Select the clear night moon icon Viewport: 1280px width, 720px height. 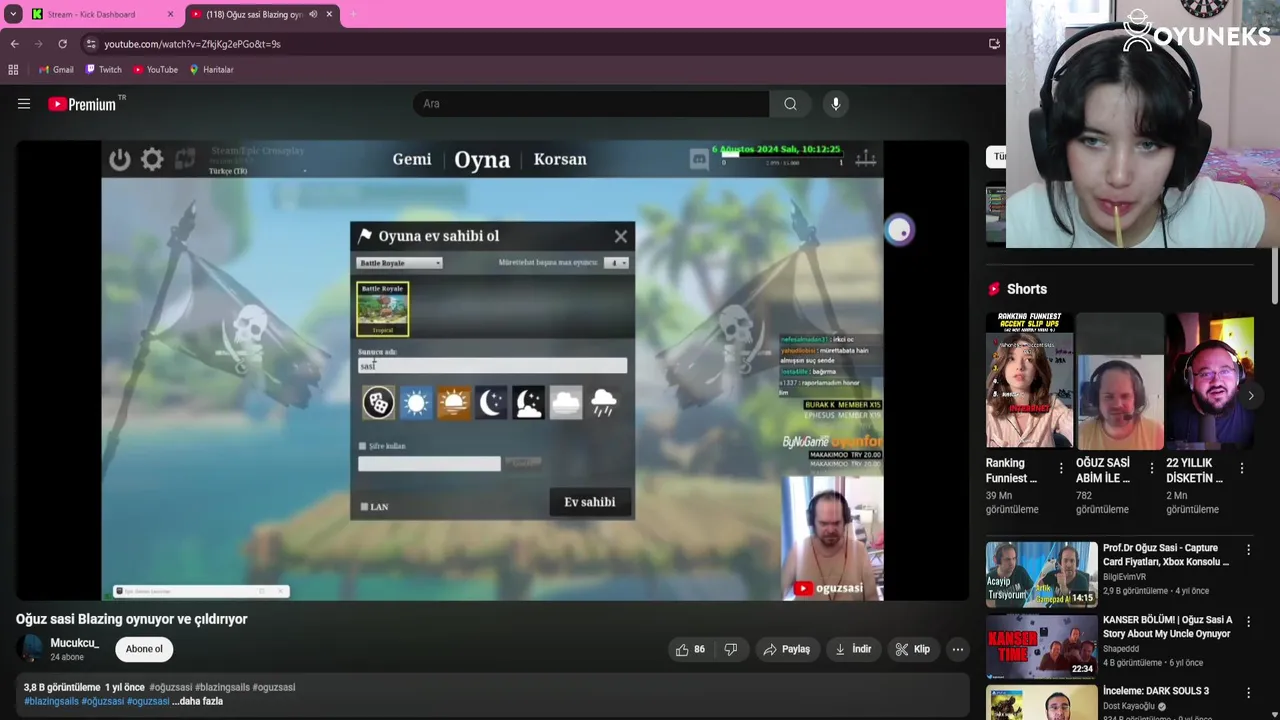tap(491, 403)
